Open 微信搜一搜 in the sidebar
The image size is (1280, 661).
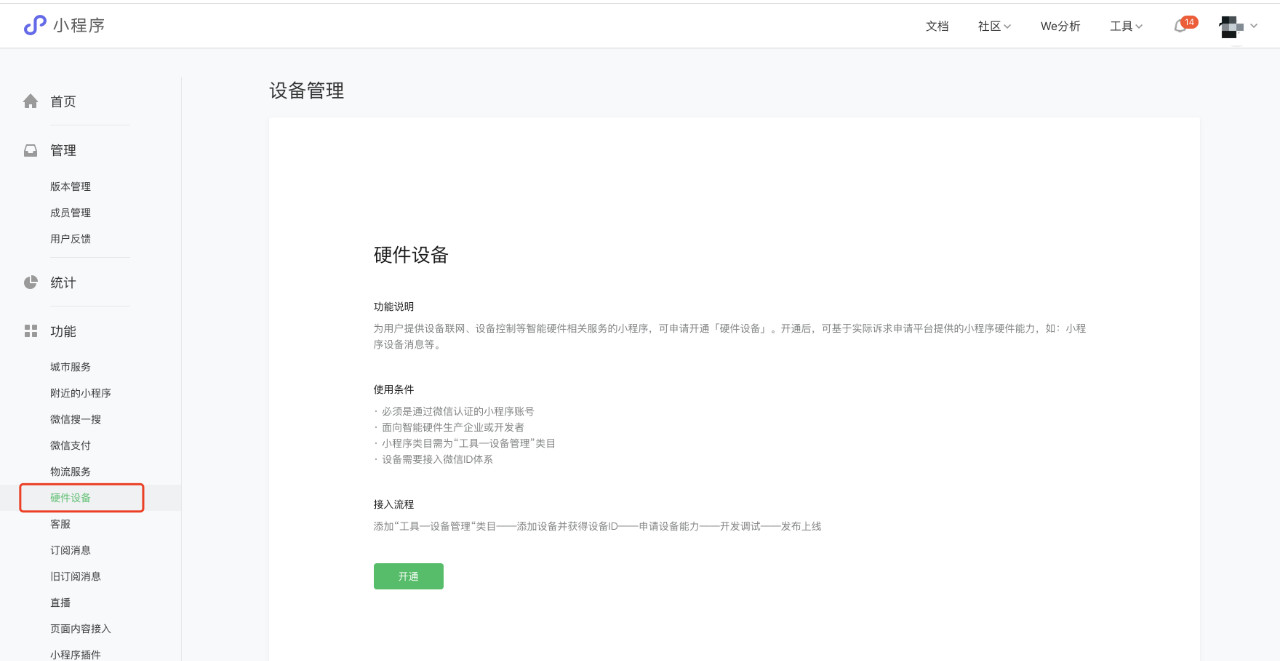(x=75, y=419)
